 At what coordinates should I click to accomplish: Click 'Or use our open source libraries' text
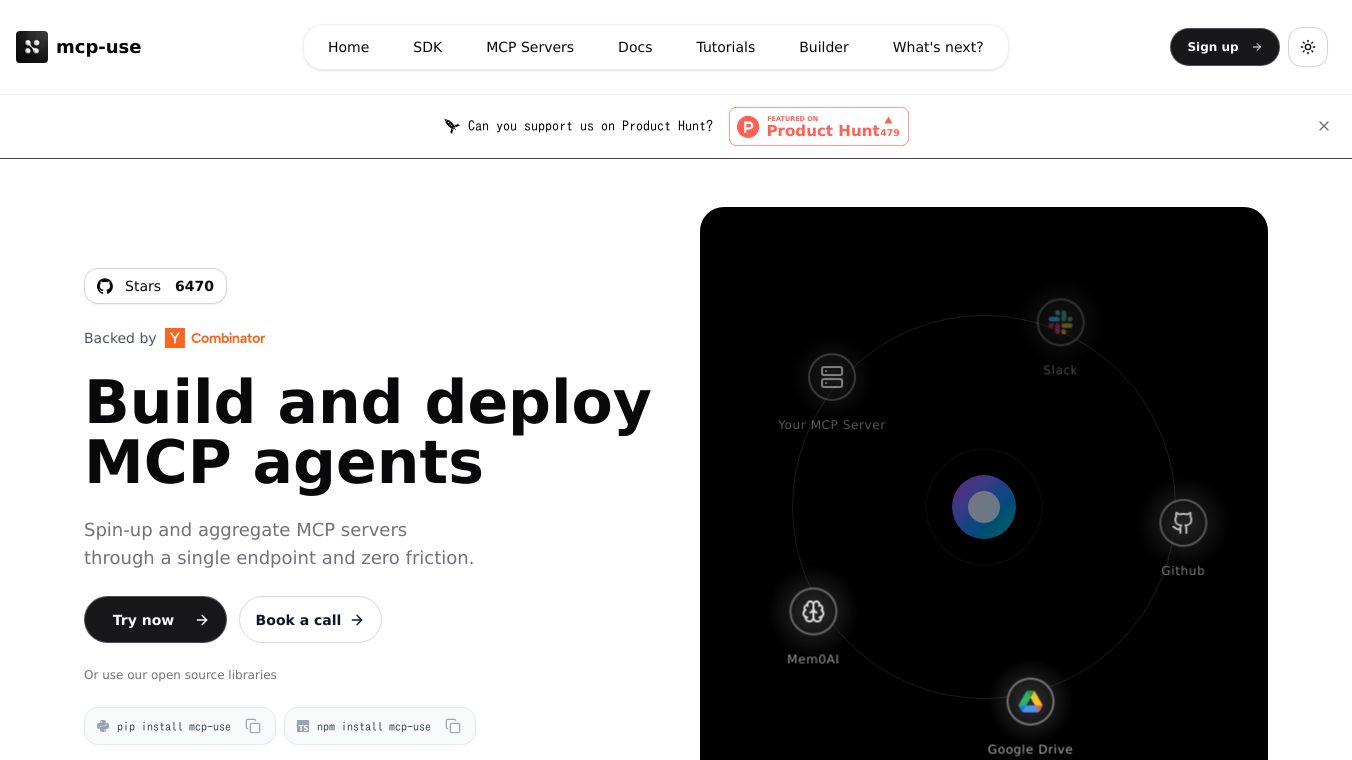[x=180, y=675]
